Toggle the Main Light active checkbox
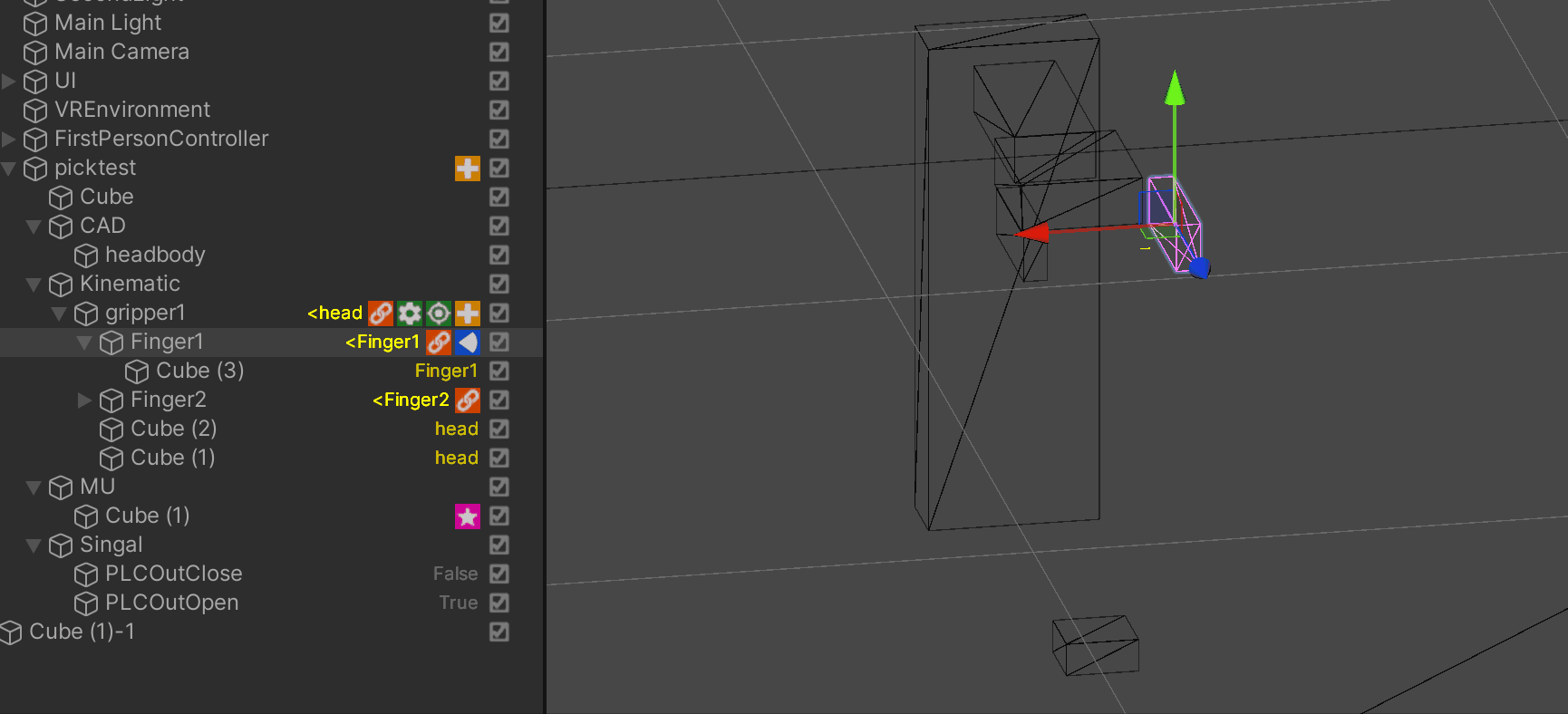The width and height of the screenshot is (1568, 714). point(499,23)
